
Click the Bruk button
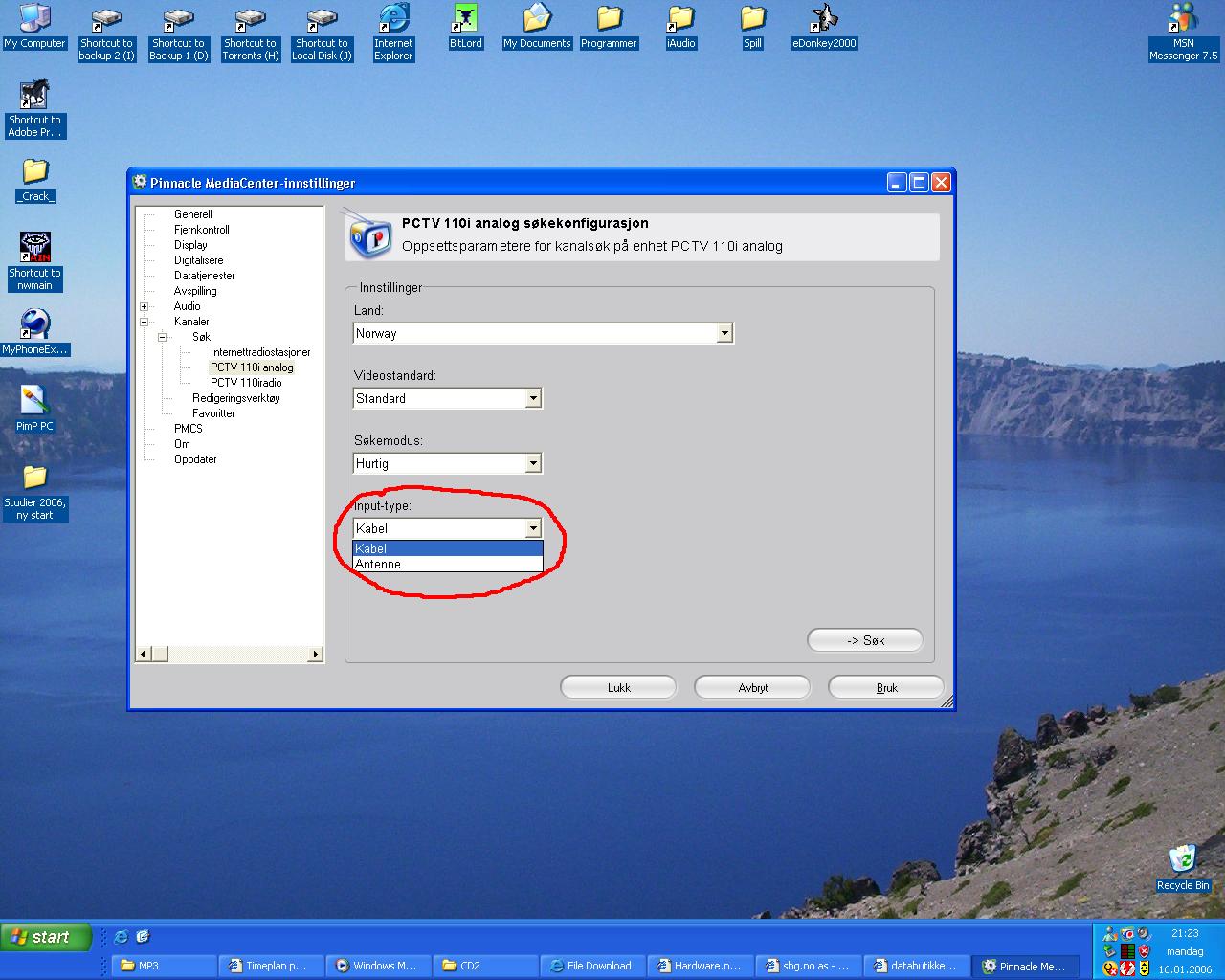tap(886, 687)
